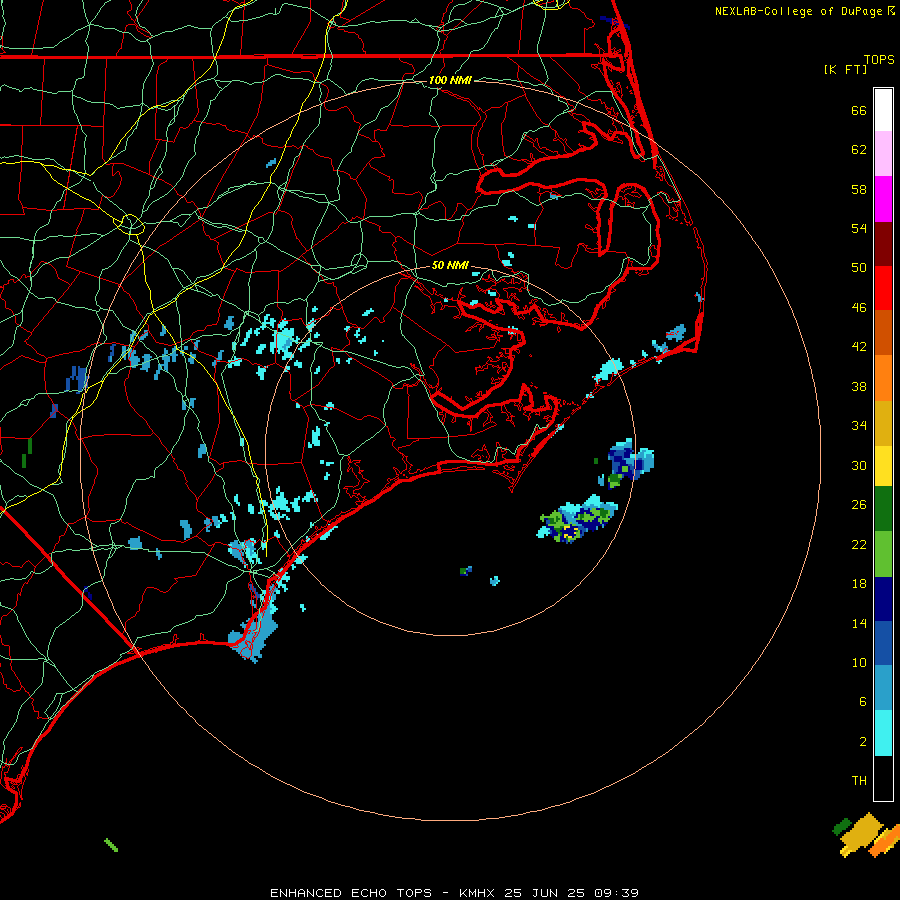Click the 66 legend value
The height and width of the screenshot is (900, 900).
click(x=859, y=111)
